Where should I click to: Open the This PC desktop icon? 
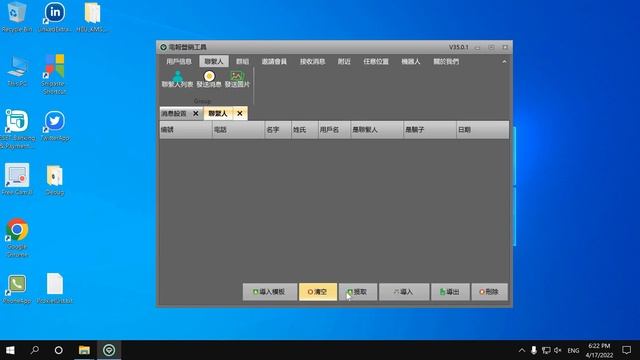click(x=17, y=71)
